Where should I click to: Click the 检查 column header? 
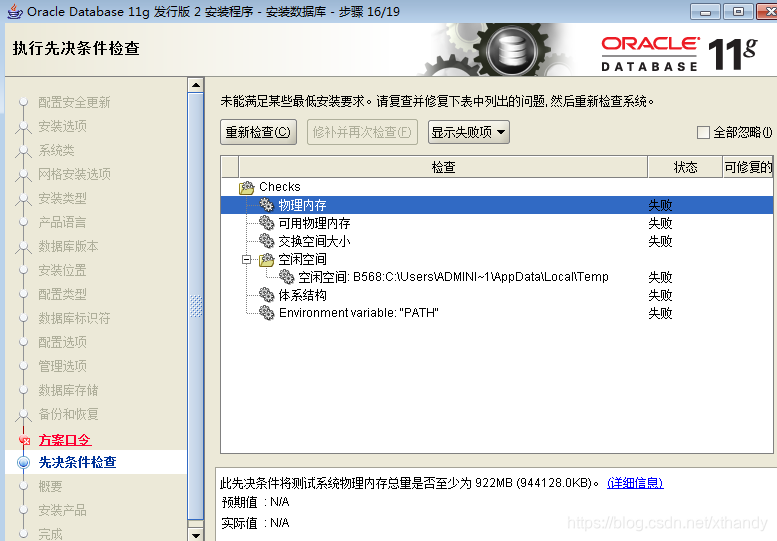[x=443, y=167]
